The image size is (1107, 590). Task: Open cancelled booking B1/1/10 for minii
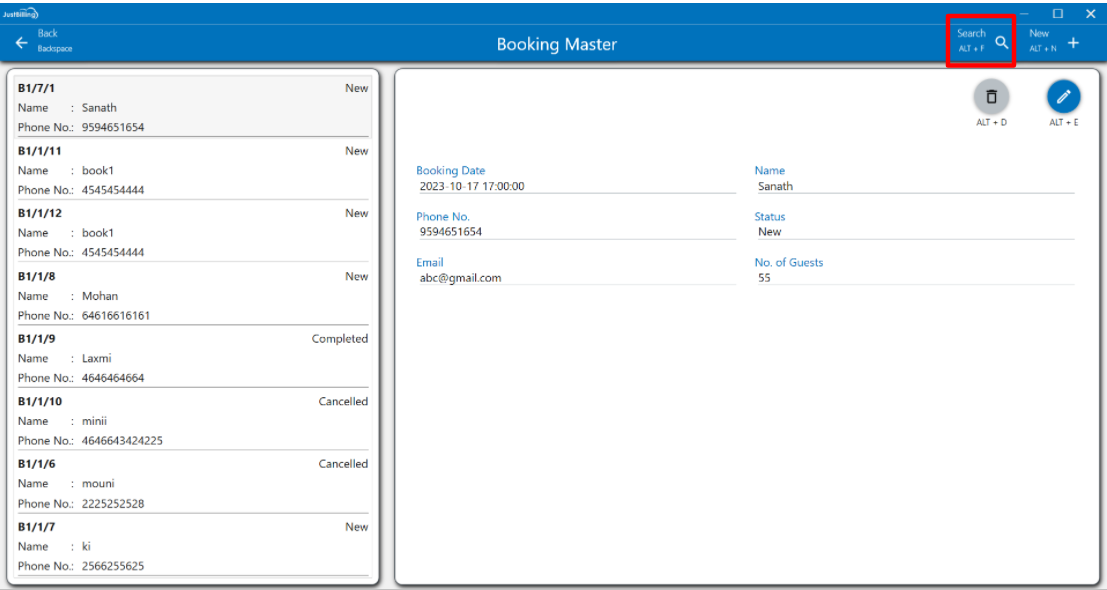click(x=192, y=420)
